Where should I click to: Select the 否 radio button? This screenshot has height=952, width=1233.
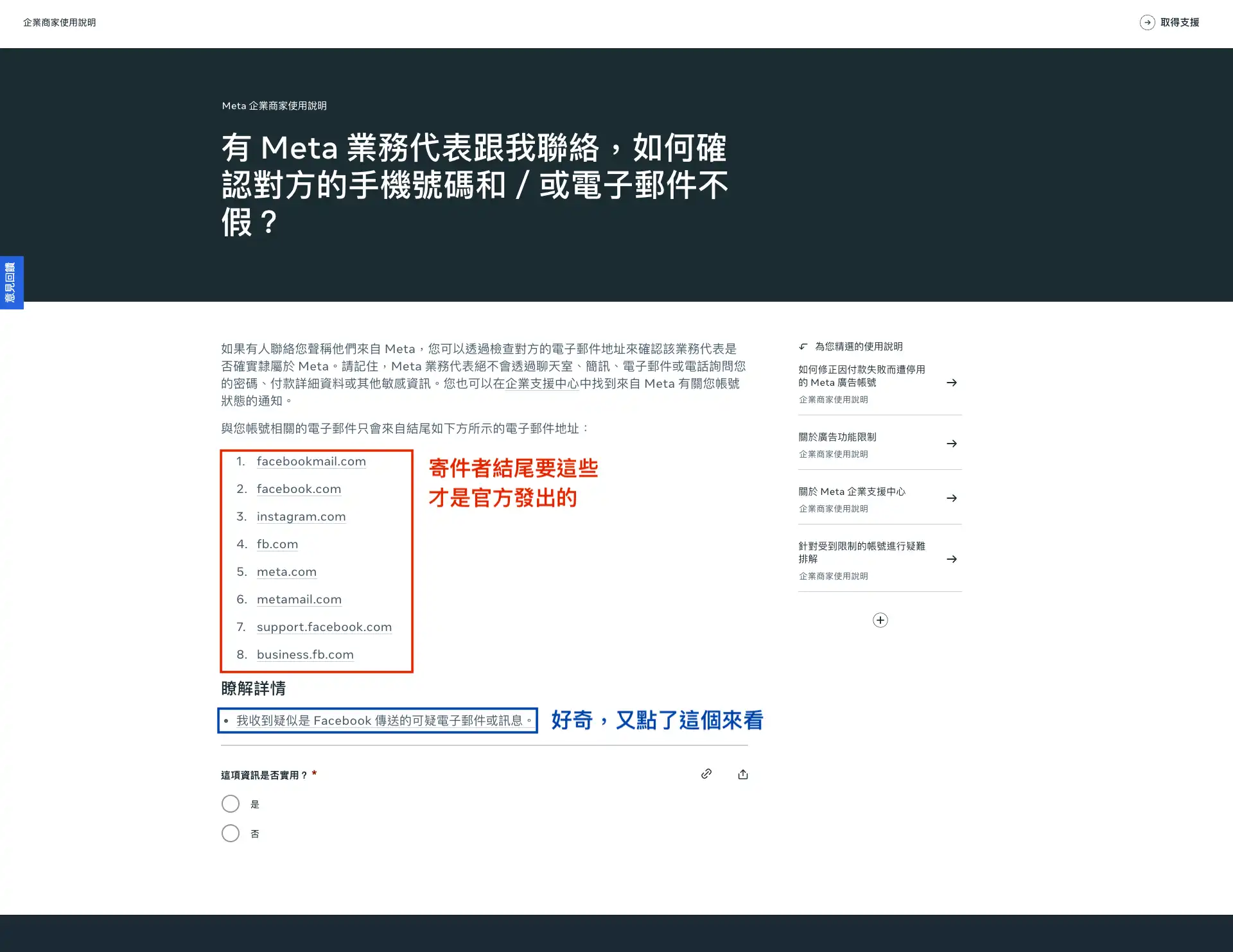point(231,833)
